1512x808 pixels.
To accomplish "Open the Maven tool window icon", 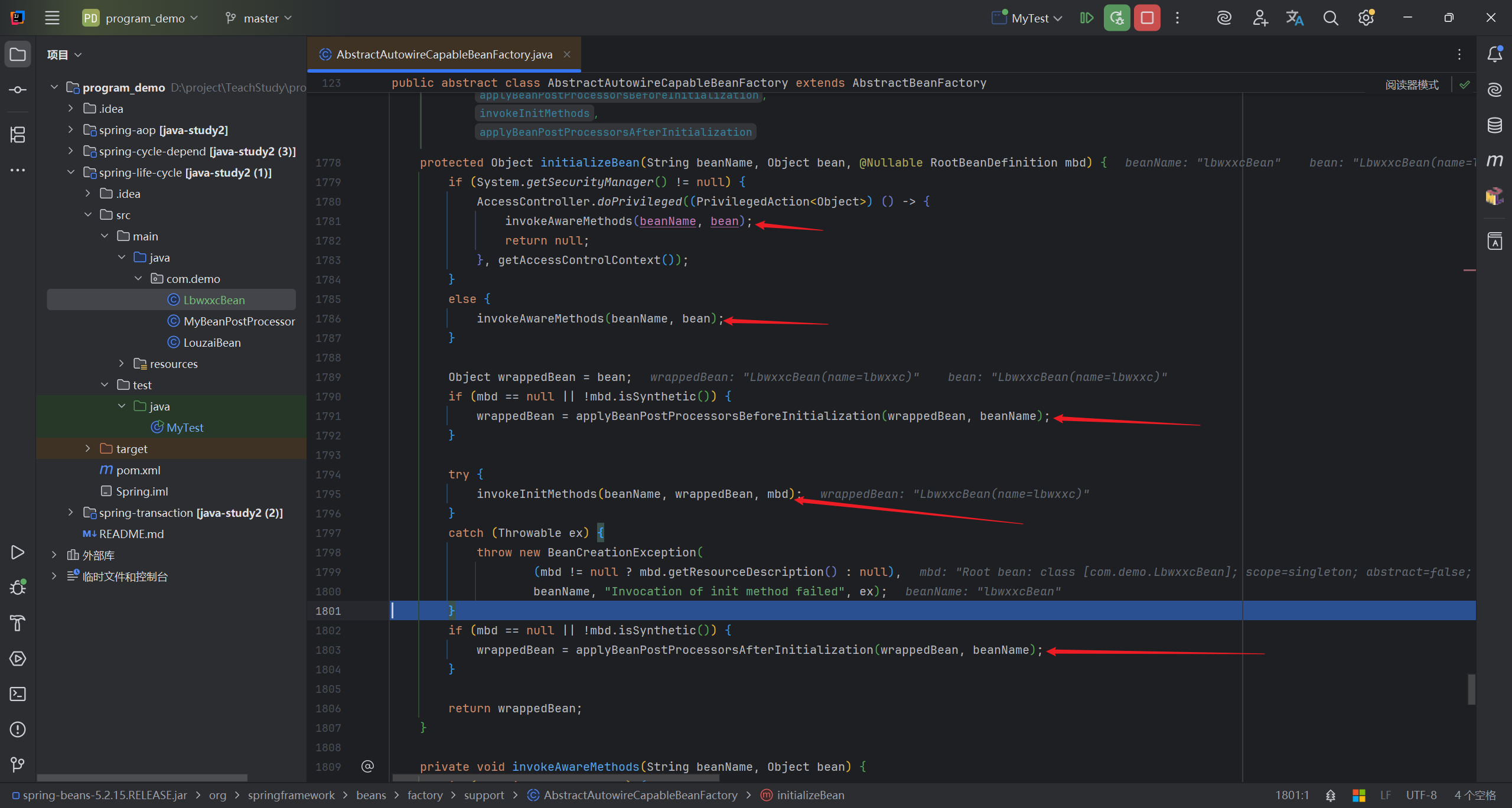I will (x=1494, y=161).
